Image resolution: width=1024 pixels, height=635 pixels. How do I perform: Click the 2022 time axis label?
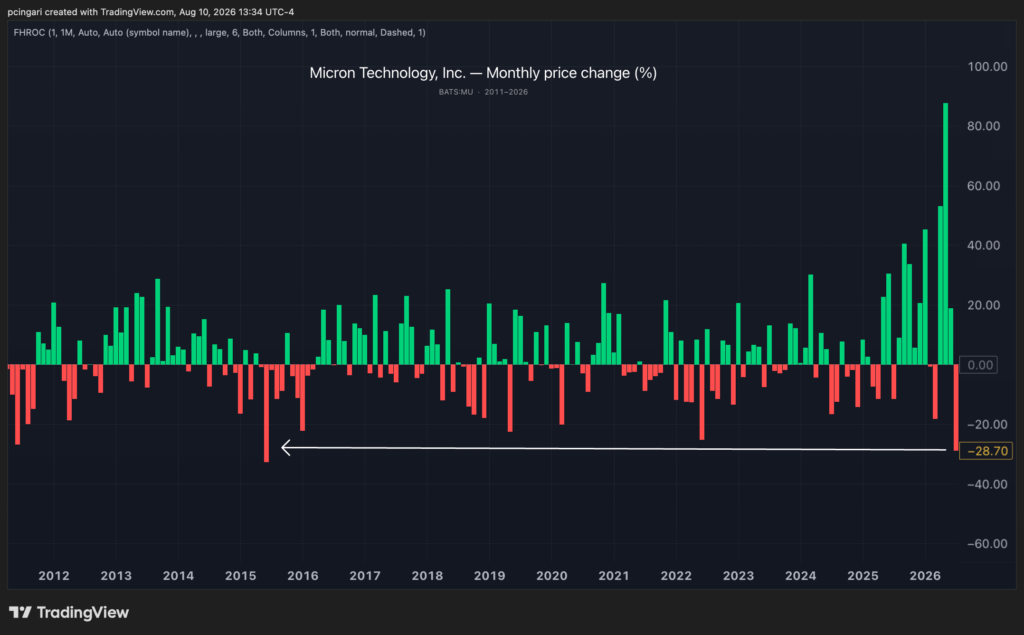pyautogui.click(x=676, y=576)
